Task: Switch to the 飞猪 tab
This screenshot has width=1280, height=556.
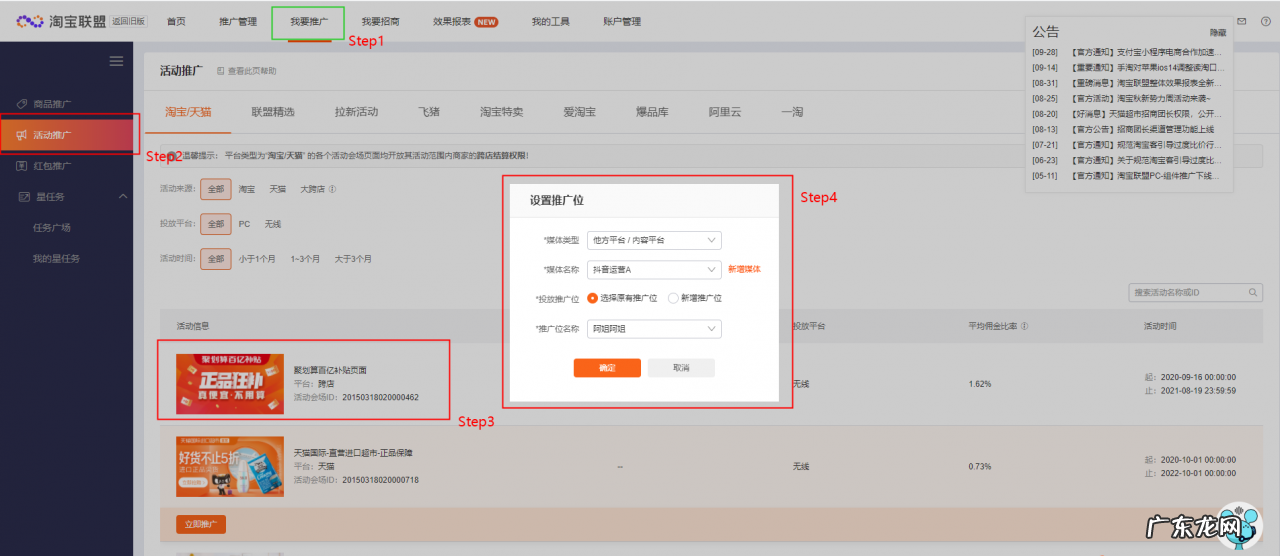Action: [428, 112]
